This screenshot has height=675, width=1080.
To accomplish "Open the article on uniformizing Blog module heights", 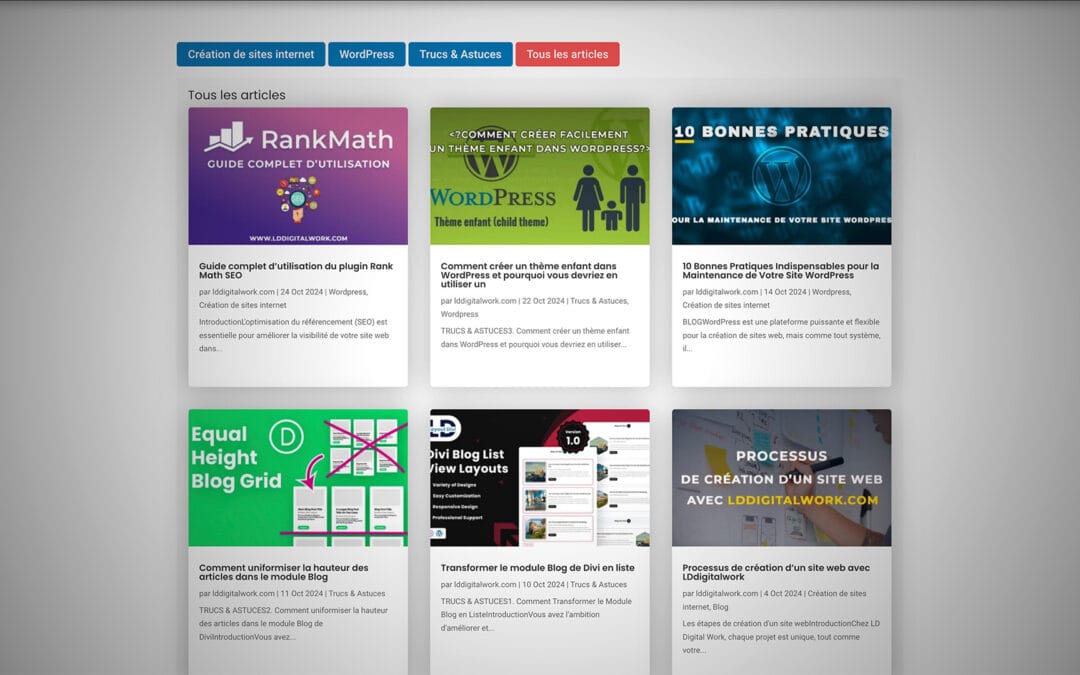I will [x=292, y=571].
